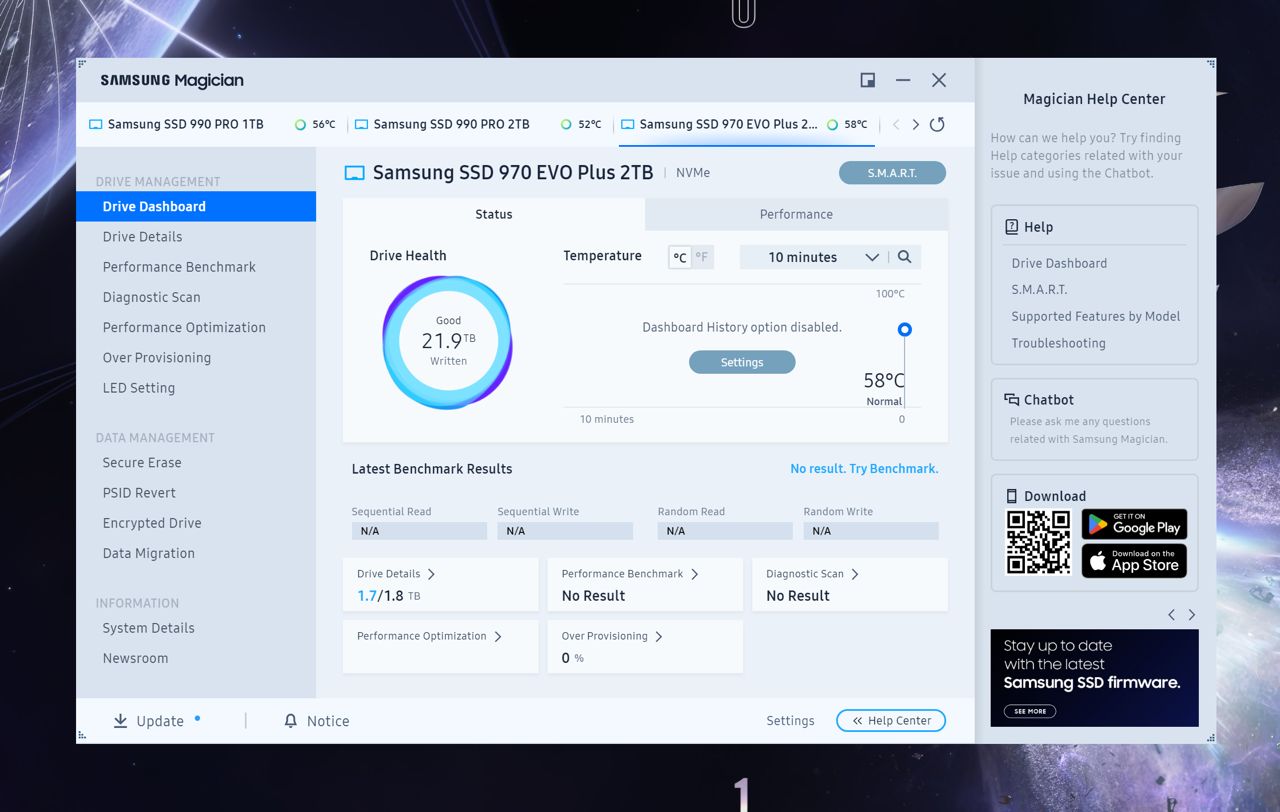Click the download Update icon
Image resolution: width=1280 pixels, height=812 pixels.
pos(120,721)
